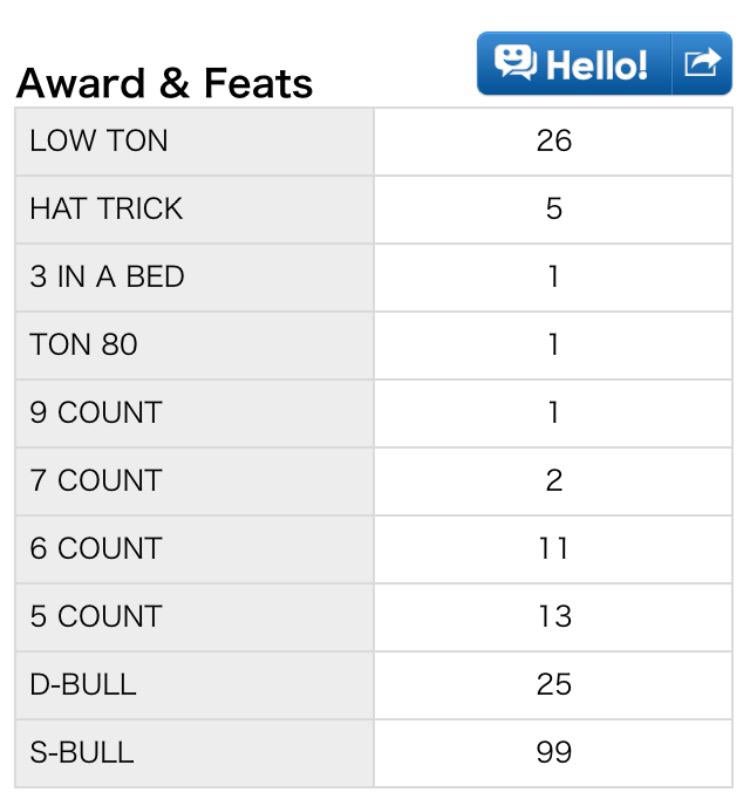Viewport: 750px width, 797px height.
Task: Click the 5 COUNT value 13
Action: [x=553, y=617]
